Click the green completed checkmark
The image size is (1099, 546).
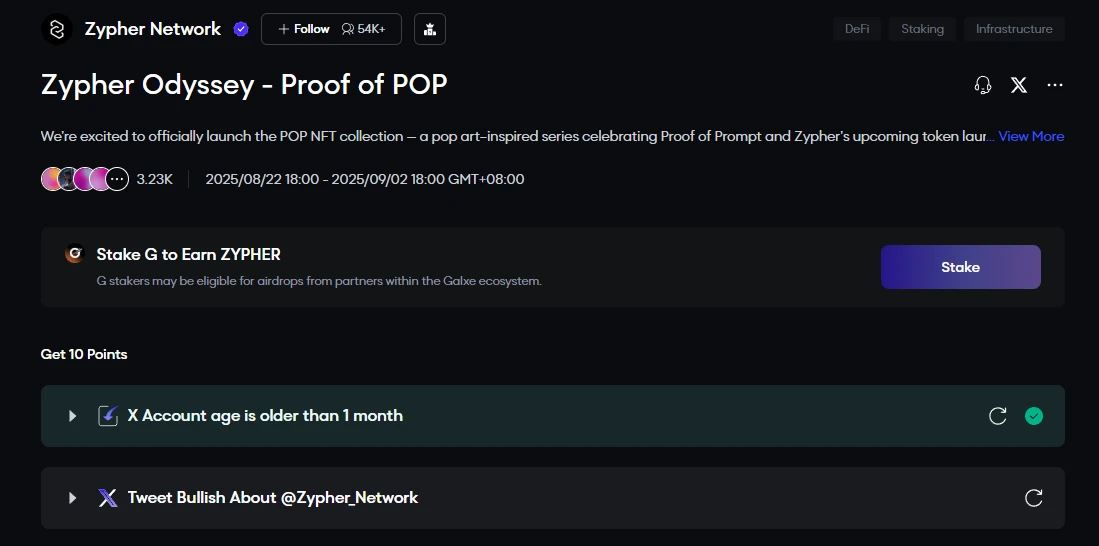coord(1034,416)
